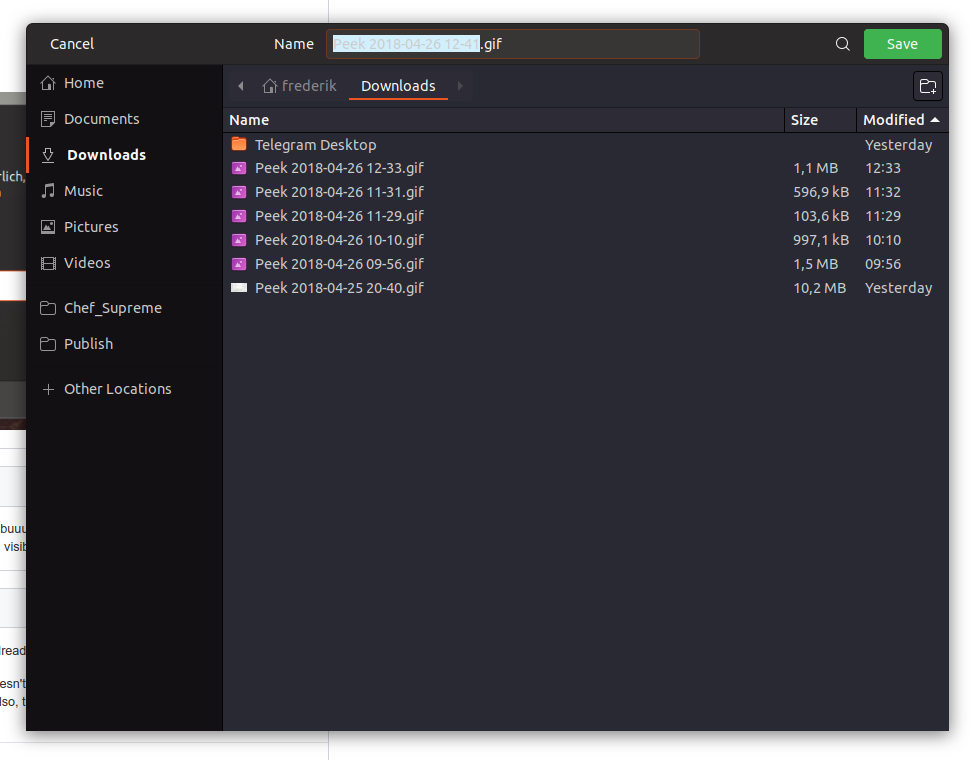Select the Videos sidebar entry
Viewport: 975px width, 760px height.
point(124,263)
